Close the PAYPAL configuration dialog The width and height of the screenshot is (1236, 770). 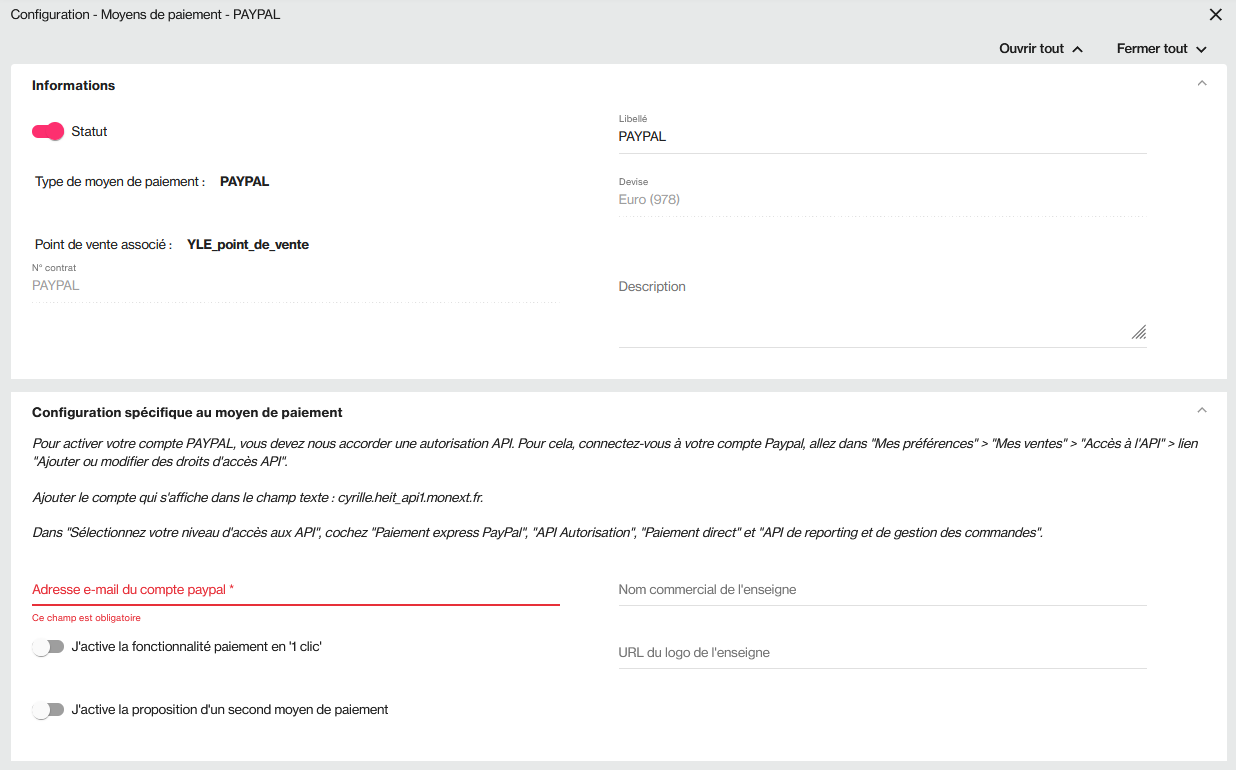point(1216,15)
